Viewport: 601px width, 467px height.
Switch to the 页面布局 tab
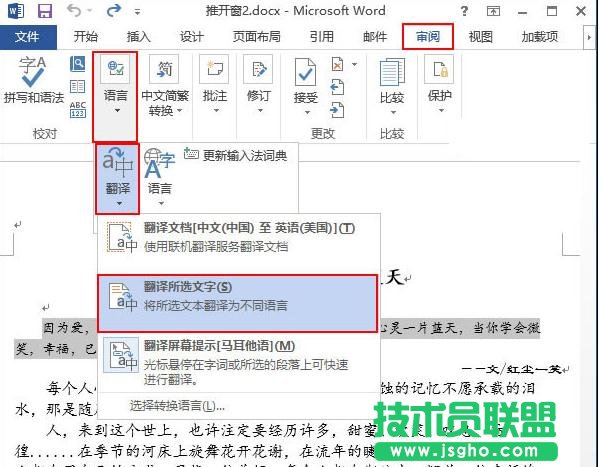256,37
